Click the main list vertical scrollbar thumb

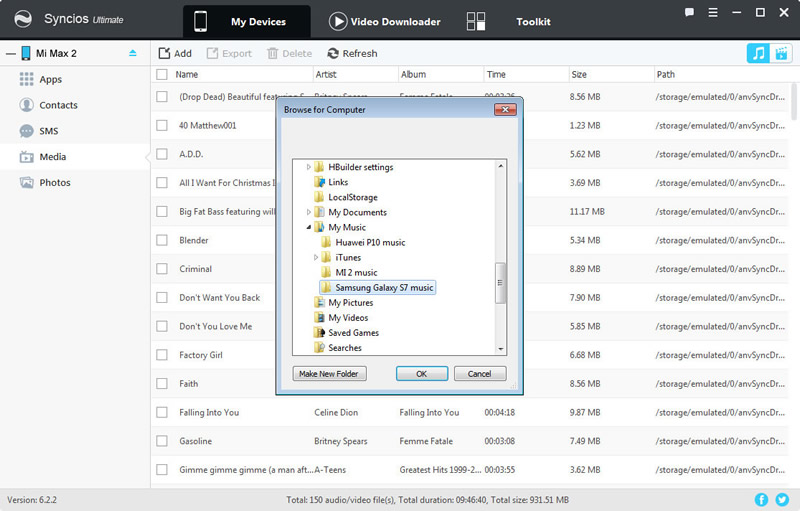pyautogui.click(x=793, y=101)
